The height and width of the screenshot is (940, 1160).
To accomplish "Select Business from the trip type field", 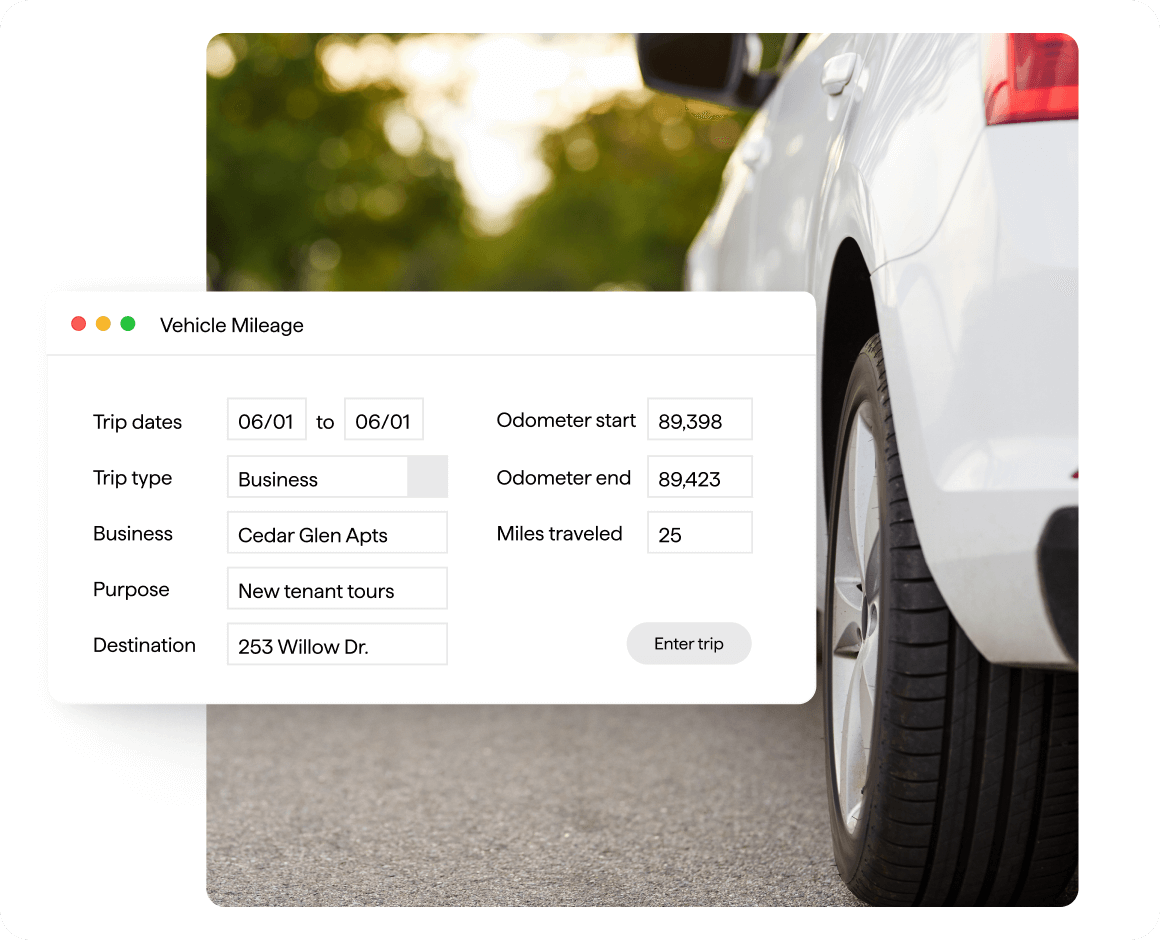I will (x=320, y=477).
